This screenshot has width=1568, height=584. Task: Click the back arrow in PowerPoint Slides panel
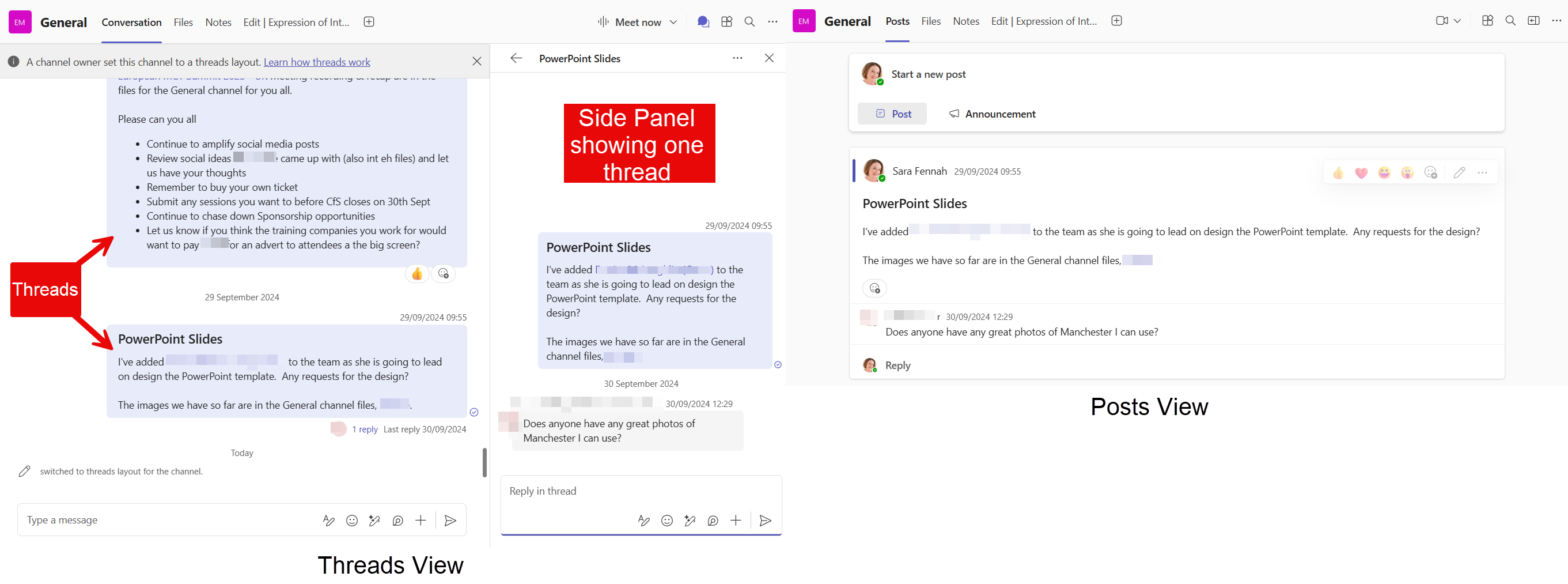pos(516,58)
